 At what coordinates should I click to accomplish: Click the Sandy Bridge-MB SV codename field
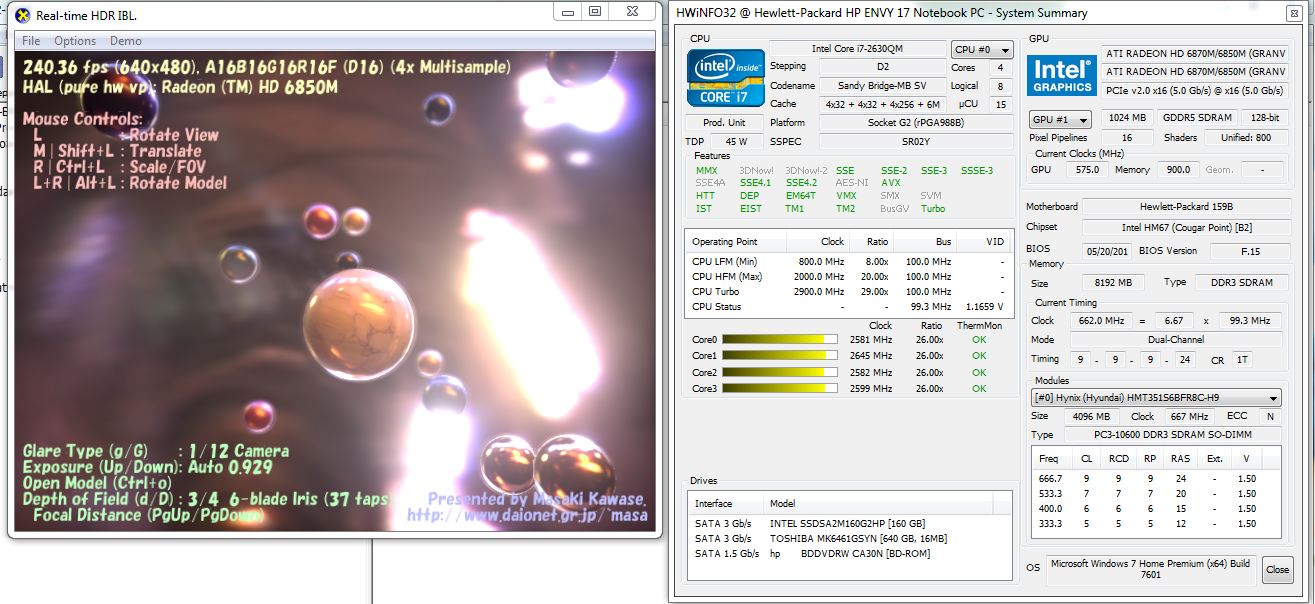tap(881, 86)
